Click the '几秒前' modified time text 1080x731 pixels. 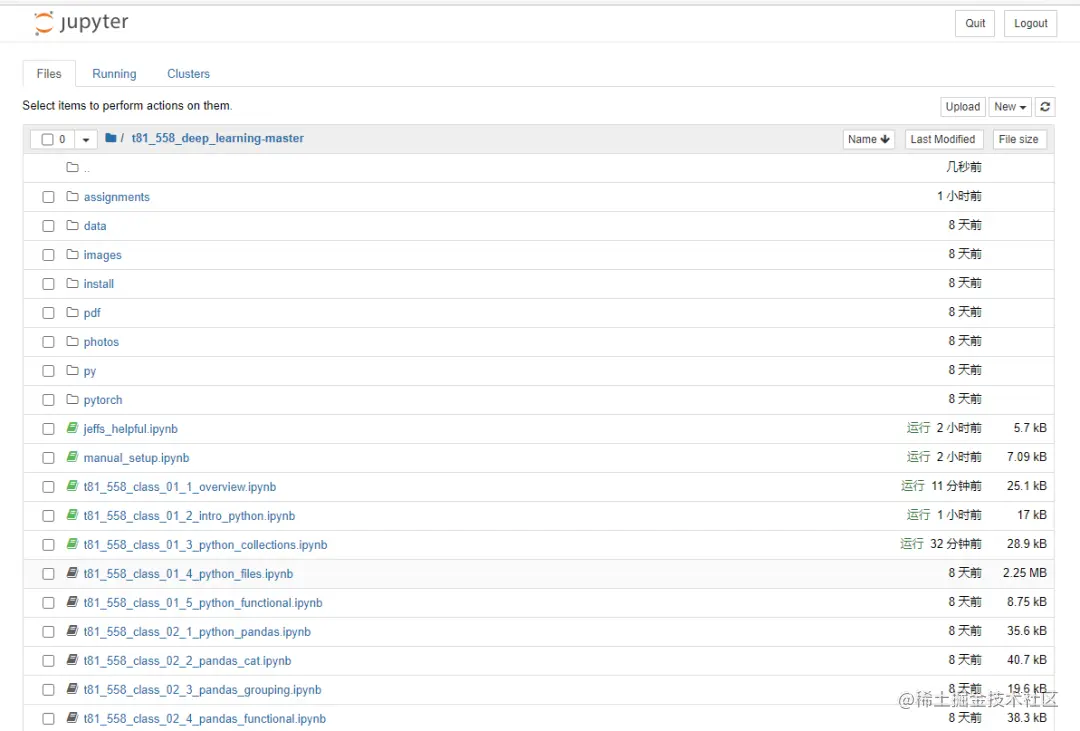(x=964, y=167)
